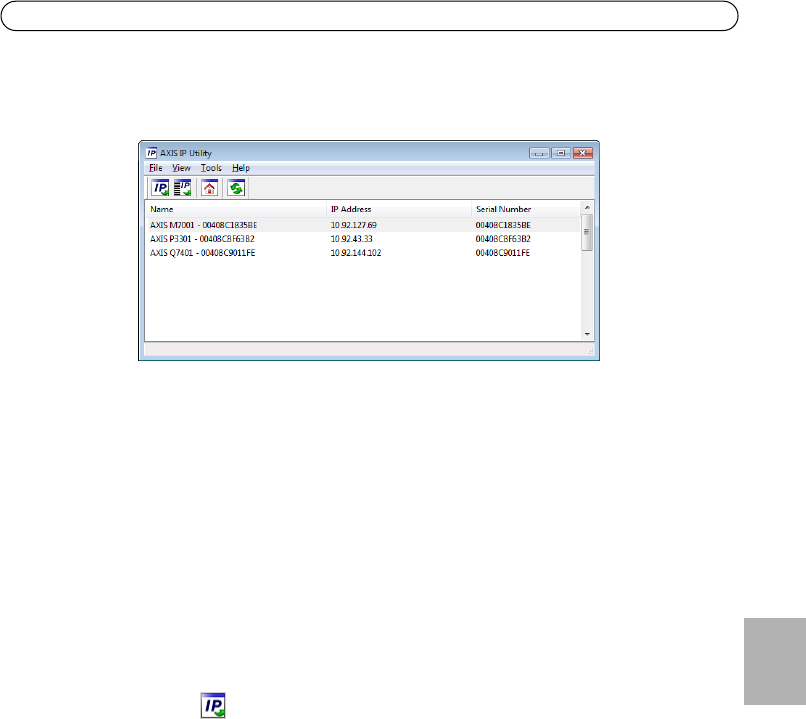The height and width of the screenshot is (719, 806).
Task: Click the green Refresh icon
Action: pyautogui.click(x=236, y=188)
